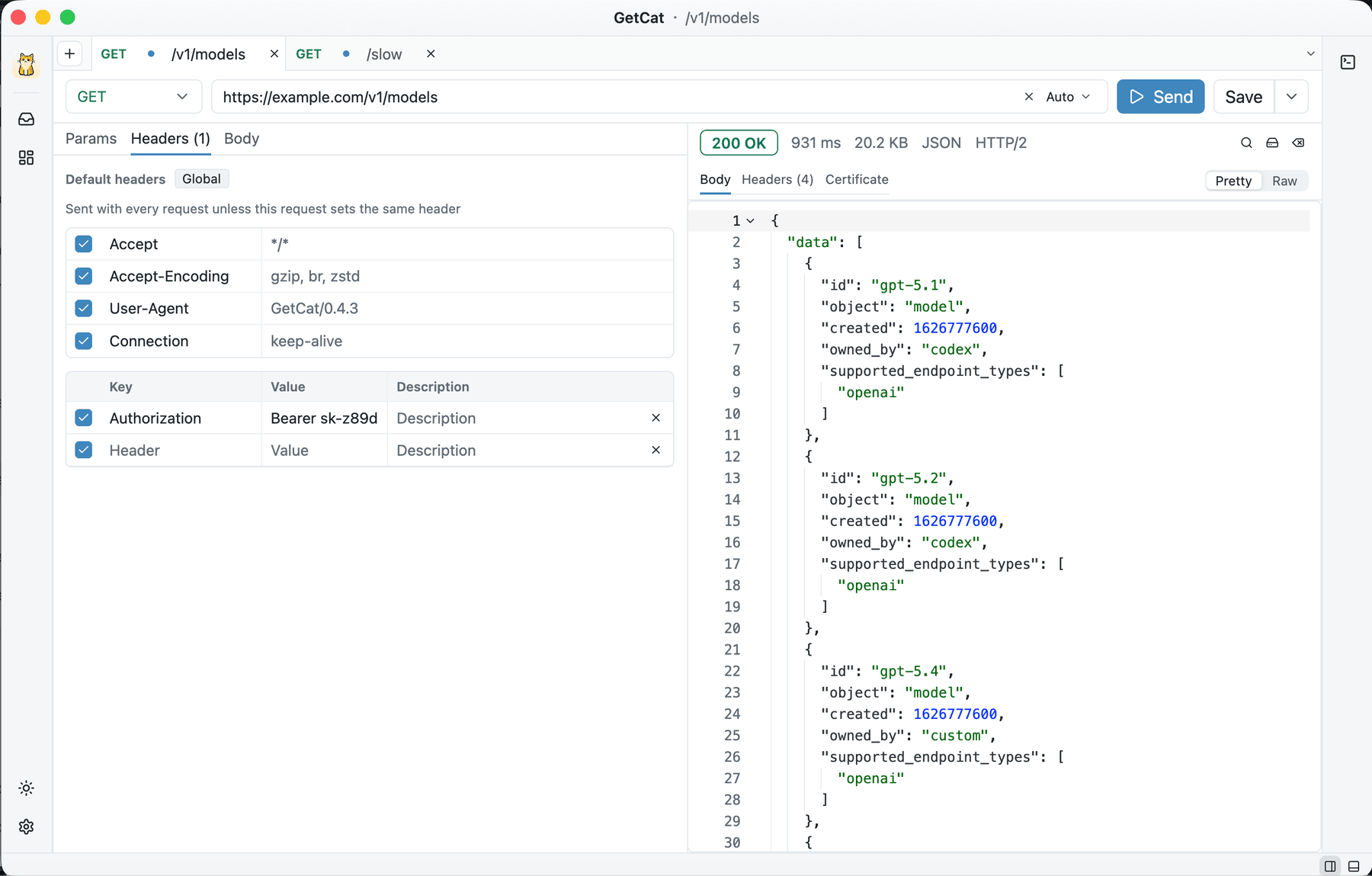Switch to the Params tab
The image size is (1372, 876).
point(91,139)
